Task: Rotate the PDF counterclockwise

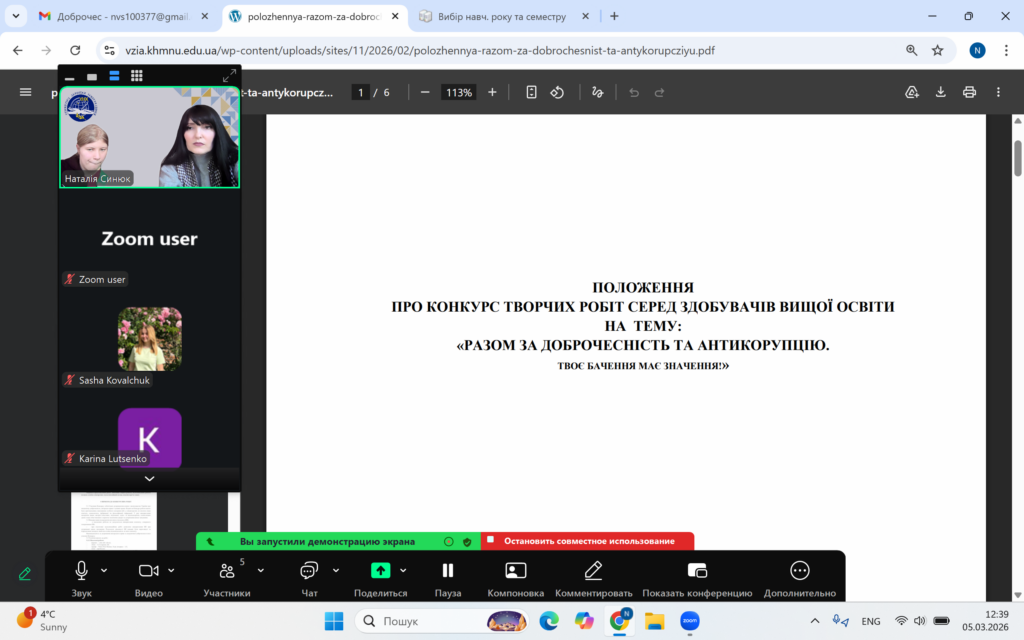Action: coord(558,92)
